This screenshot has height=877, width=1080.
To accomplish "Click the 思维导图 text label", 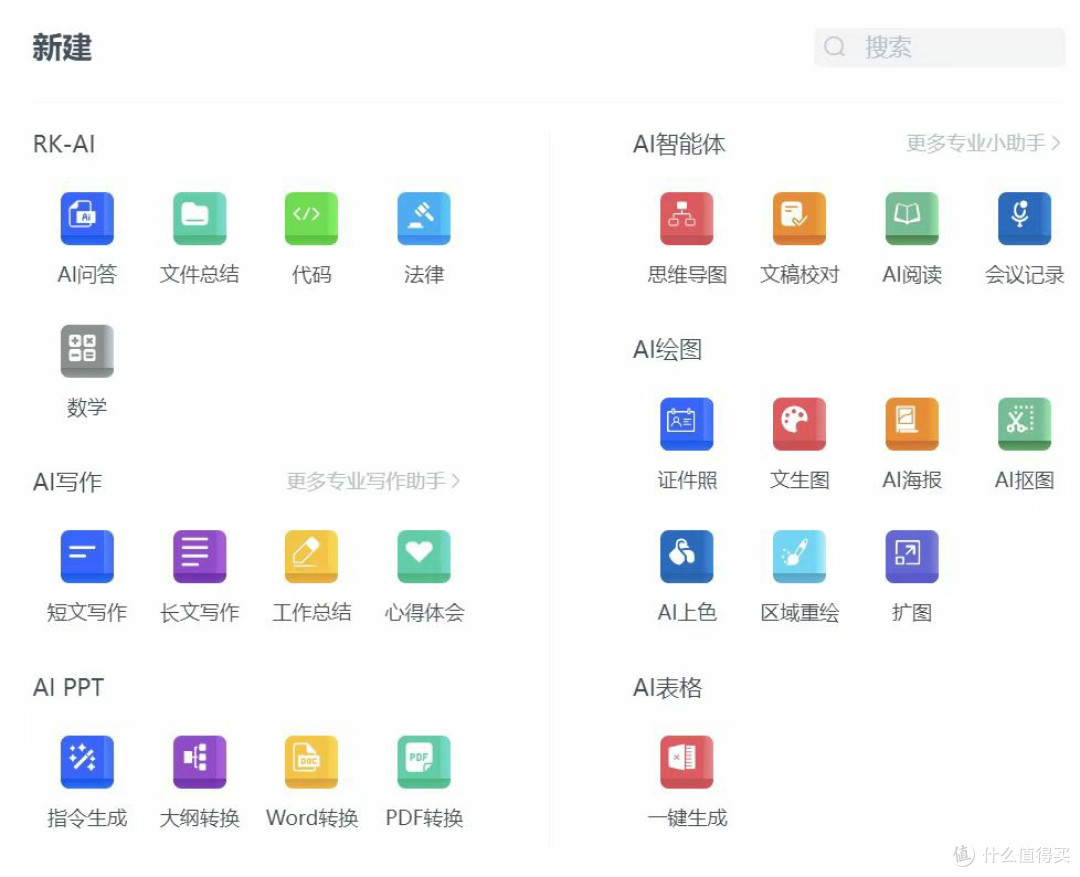I will [687, 275].
